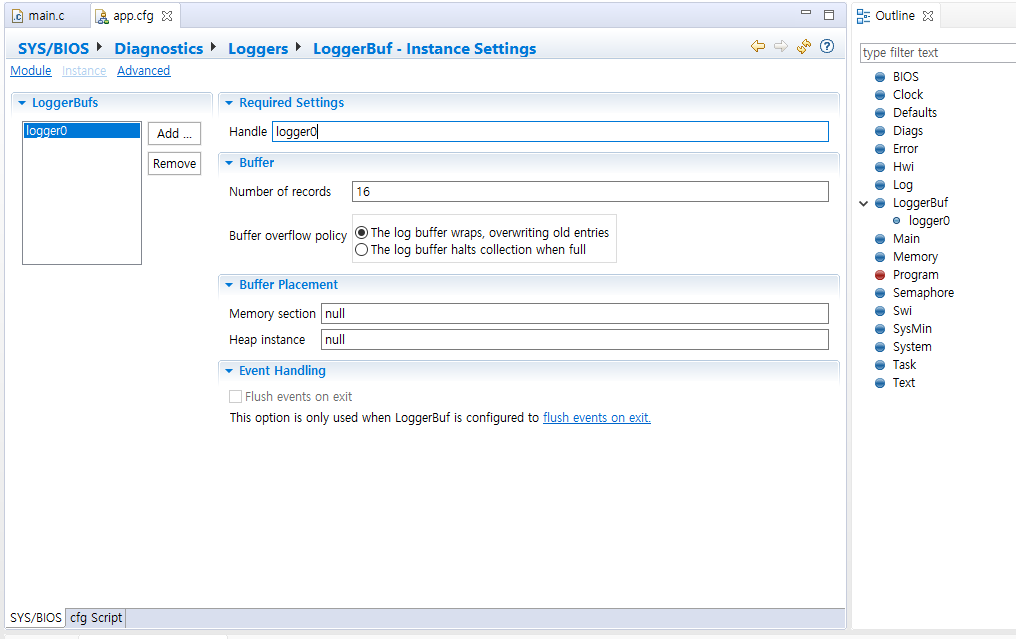Select SYS/BIOS bottom tab
This screenshot has height=639, width=1016.
[x=36, y=618]
